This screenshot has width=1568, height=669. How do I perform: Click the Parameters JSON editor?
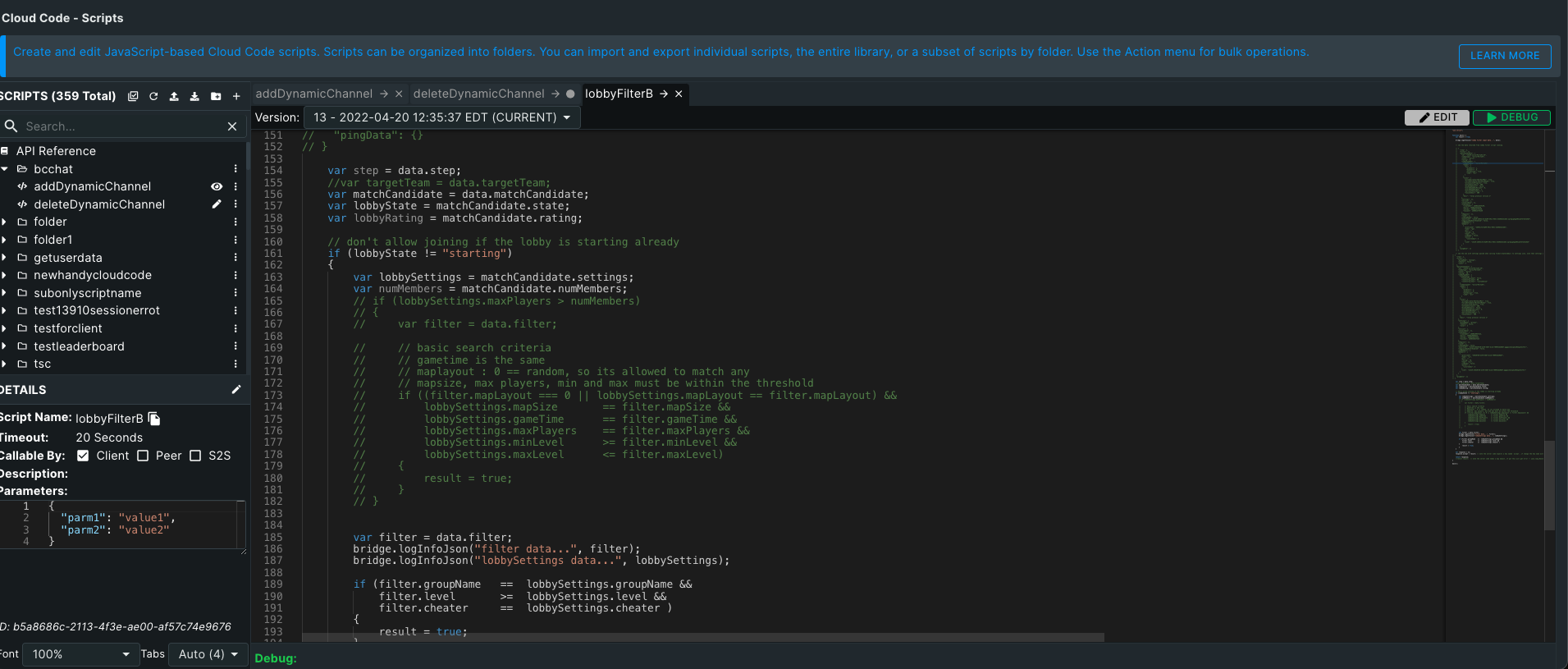click(123, 525)
